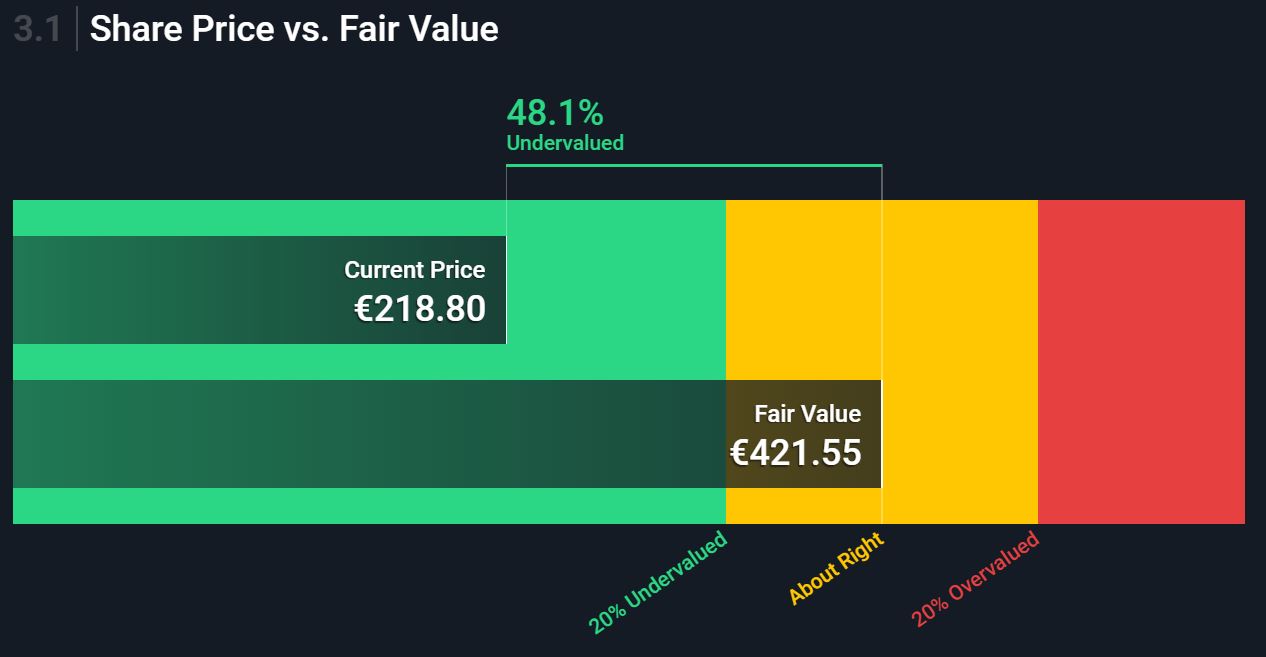Screen dimensions: 1266x657
Task: Click the 20% Undervalued axis label
Action: (658, 583)
